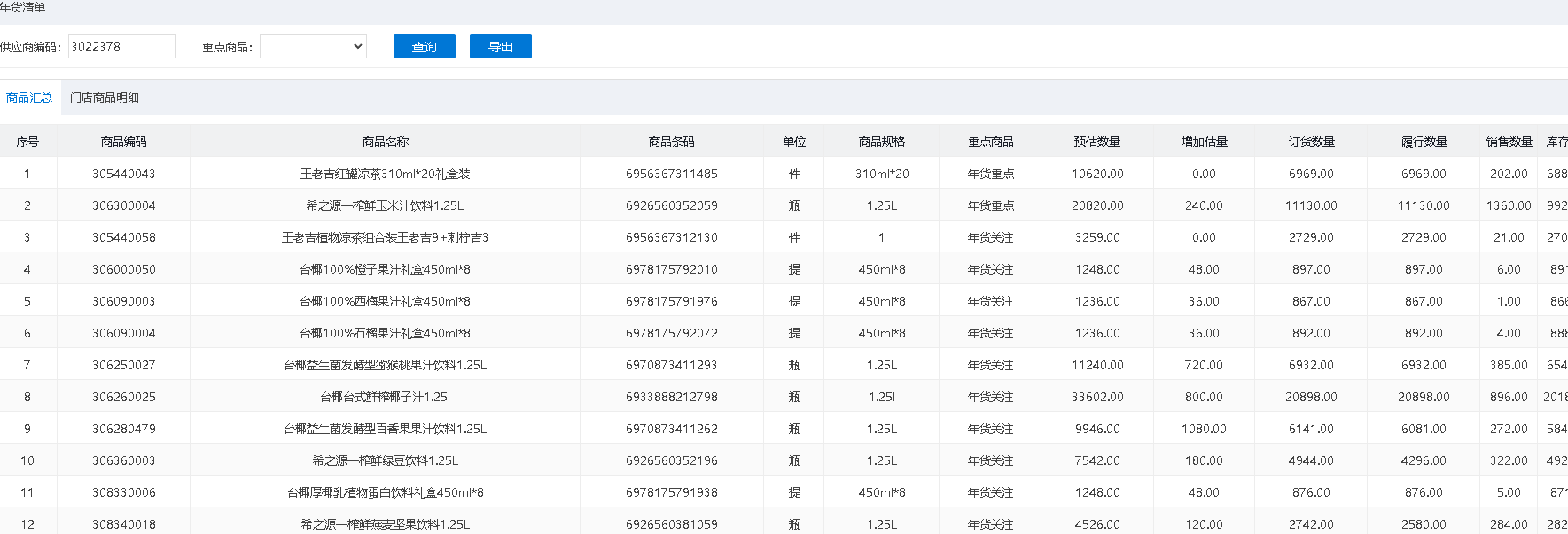The width and height of the screenshot is (1568, 534).
Task: Click the 销售数量 column header
Action: tap(1509, 142)
